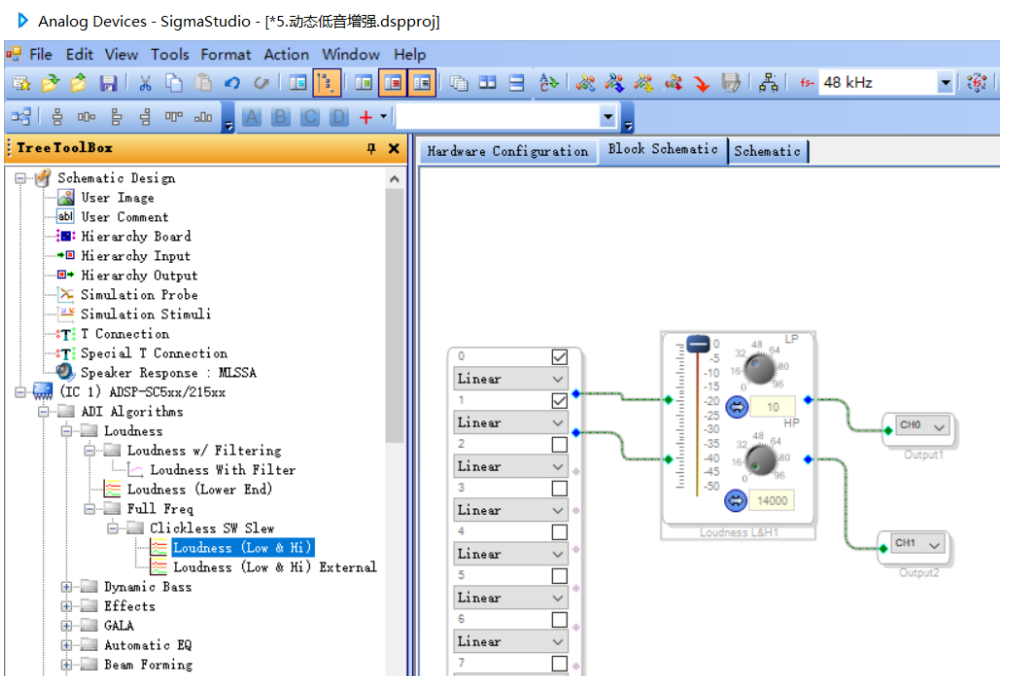Open the Tools menu
The height and width of the screenshot is (676, 1021).
click(170, 54)
